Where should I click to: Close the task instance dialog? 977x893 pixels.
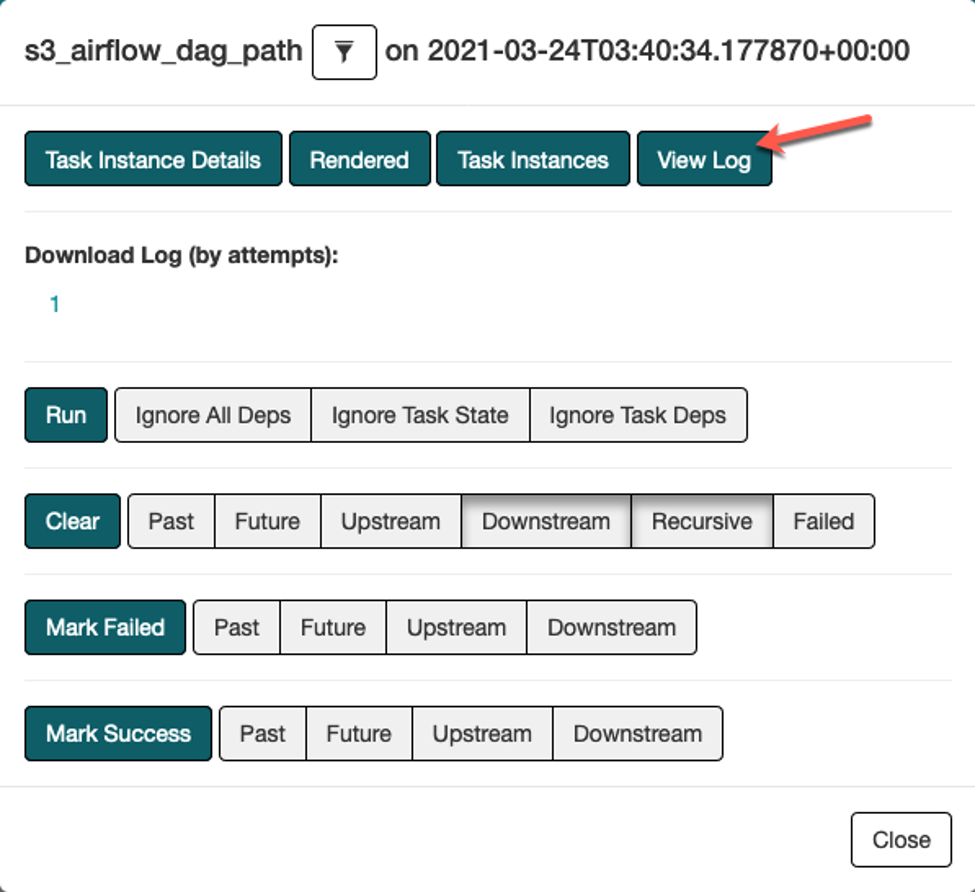coord(901,840)
